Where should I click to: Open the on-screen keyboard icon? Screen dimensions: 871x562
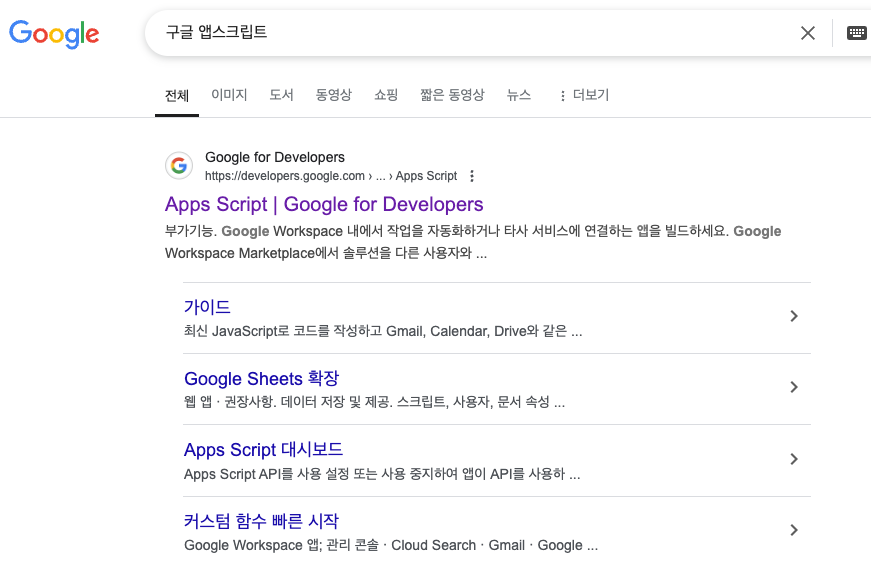pos(857,33)
